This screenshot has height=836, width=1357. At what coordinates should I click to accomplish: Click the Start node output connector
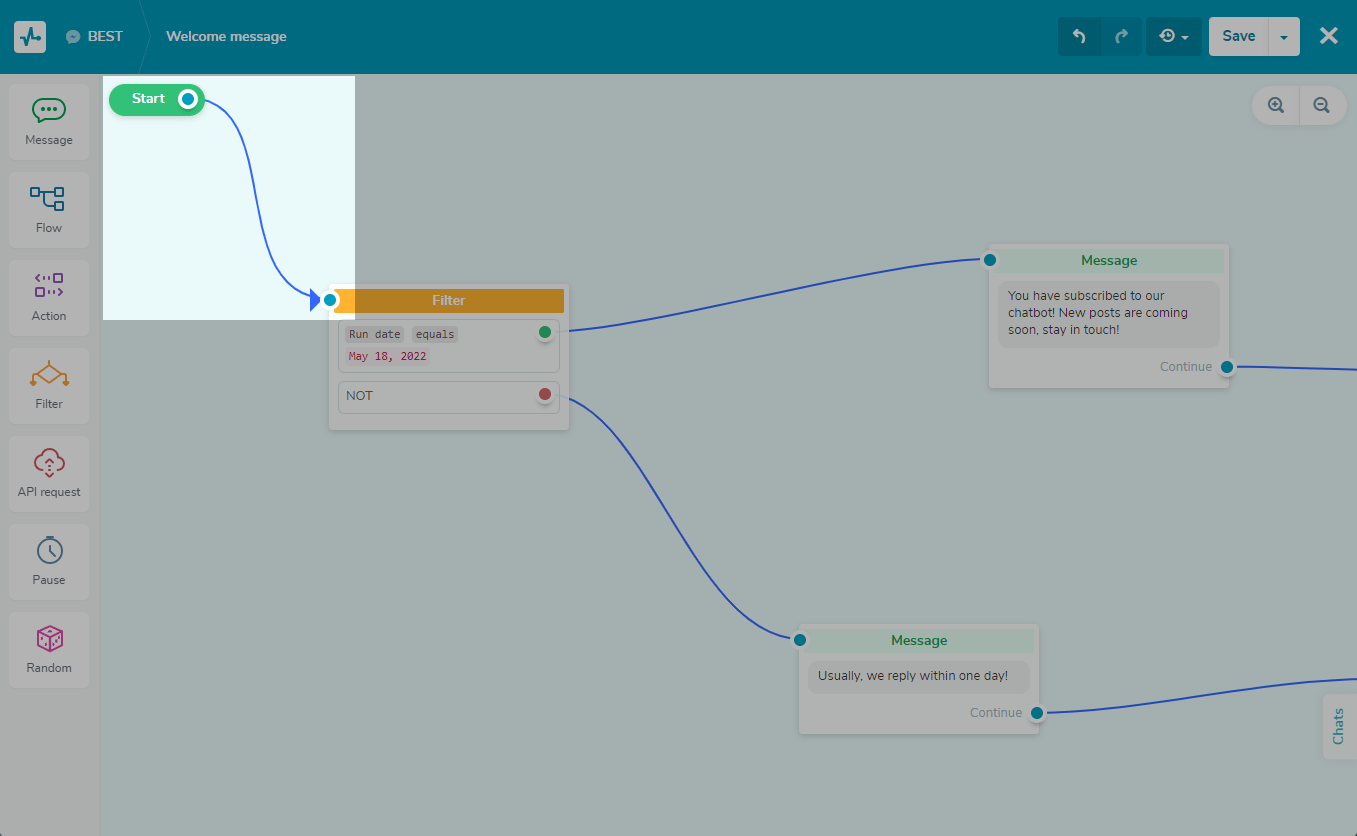click(188, 99)
